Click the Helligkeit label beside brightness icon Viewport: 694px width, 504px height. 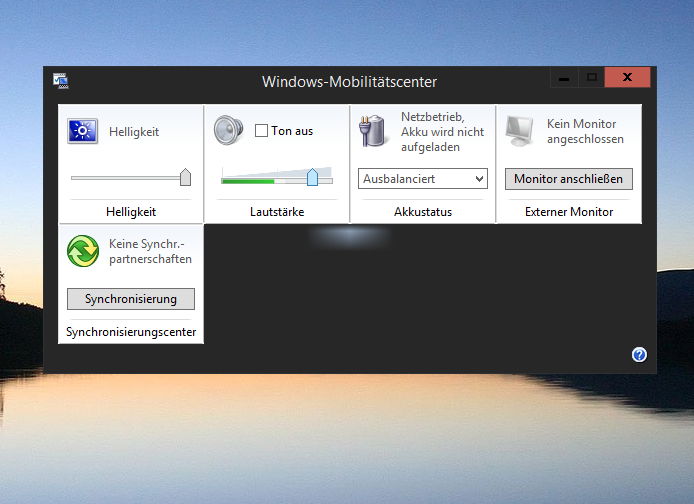(134, 132)
